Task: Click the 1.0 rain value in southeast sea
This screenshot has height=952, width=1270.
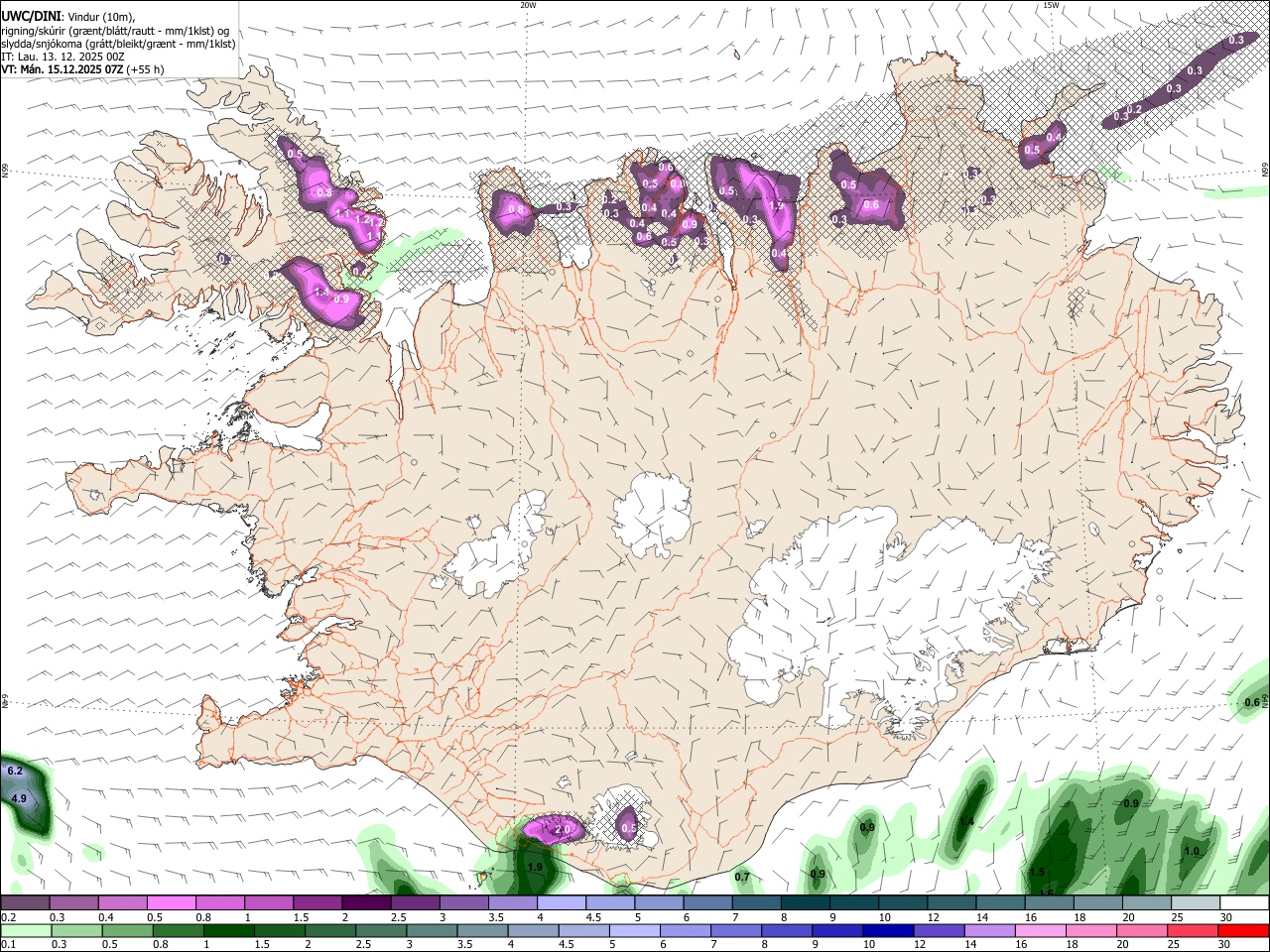Action: click(x=1192, y=851)
